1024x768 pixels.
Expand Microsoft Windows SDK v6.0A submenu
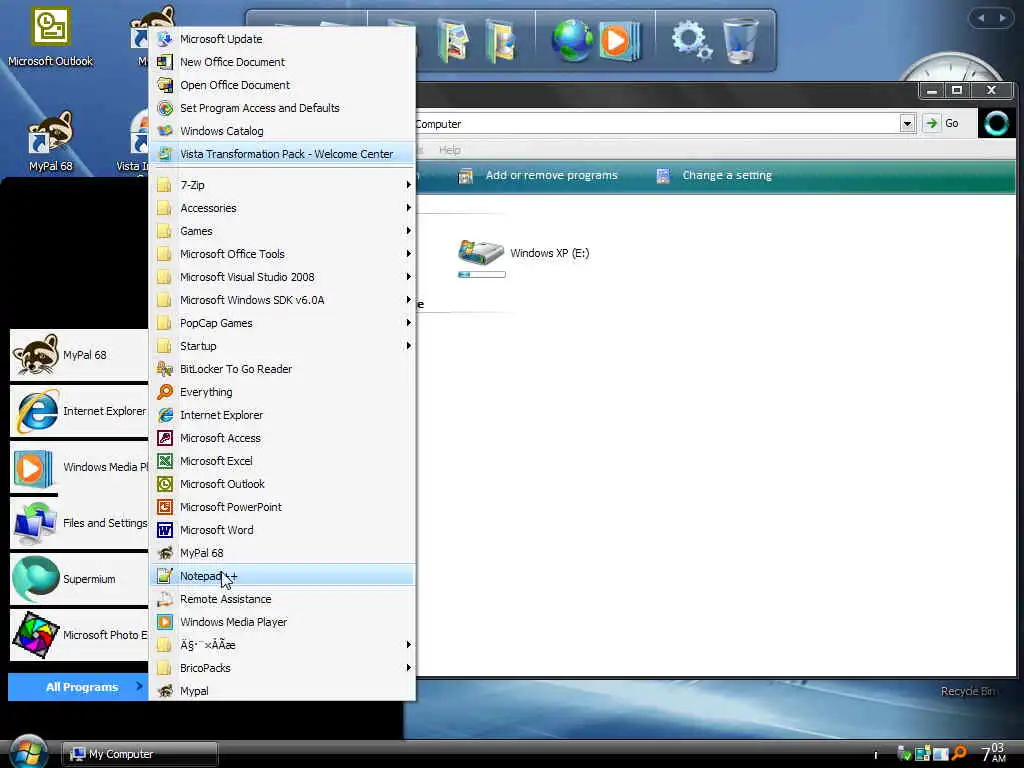pyautogui.click(x=283, y=300)
